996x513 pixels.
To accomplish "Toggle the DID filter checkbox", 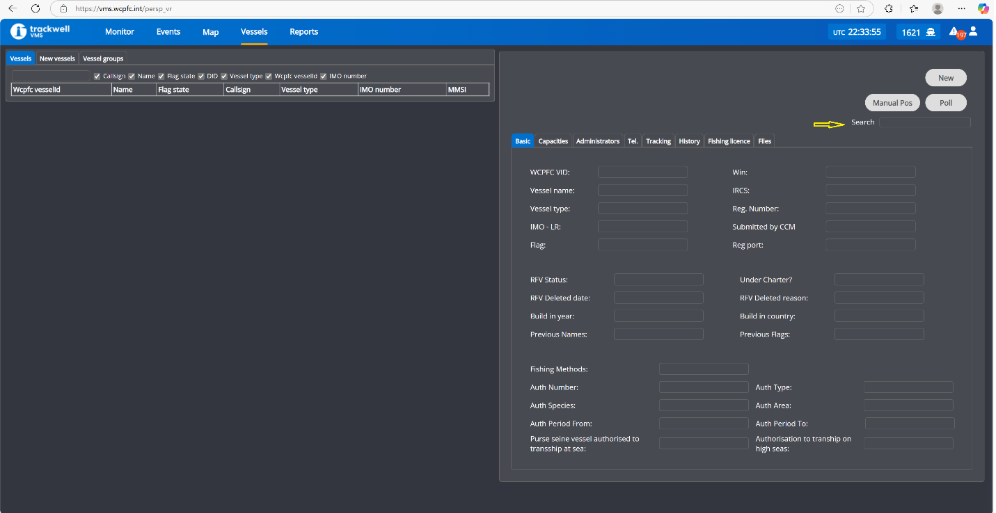I will (201, 76).
